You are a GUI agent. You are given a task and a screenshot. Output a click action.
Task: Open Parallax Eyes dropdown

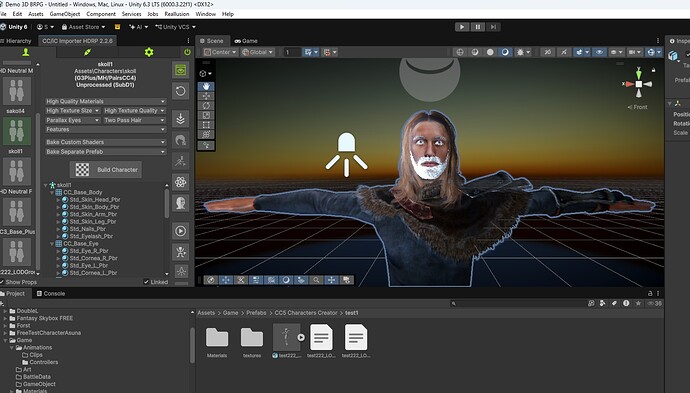(x=73, y=120)
